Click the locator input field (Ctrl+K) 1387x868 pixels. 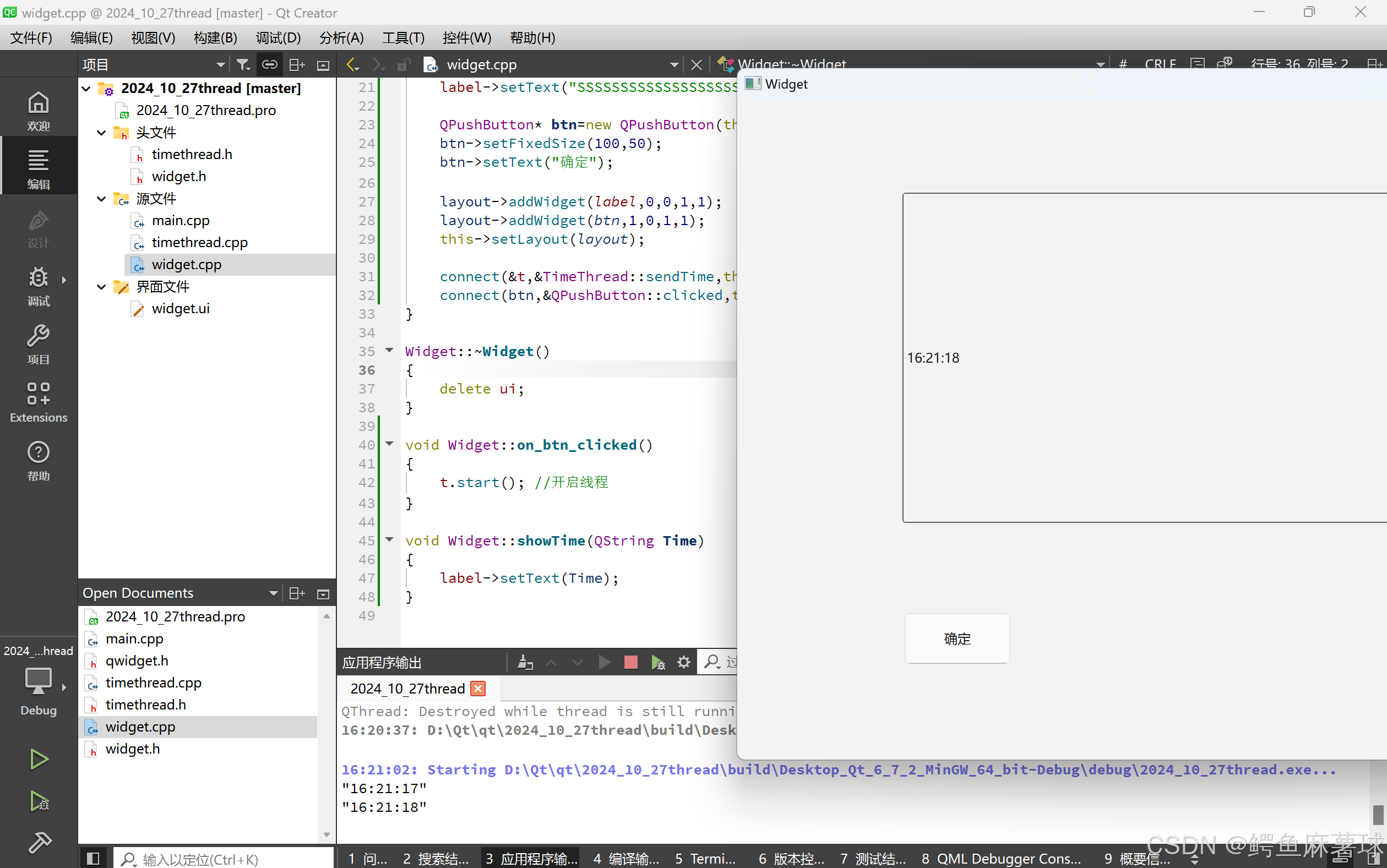coord(224,858)
